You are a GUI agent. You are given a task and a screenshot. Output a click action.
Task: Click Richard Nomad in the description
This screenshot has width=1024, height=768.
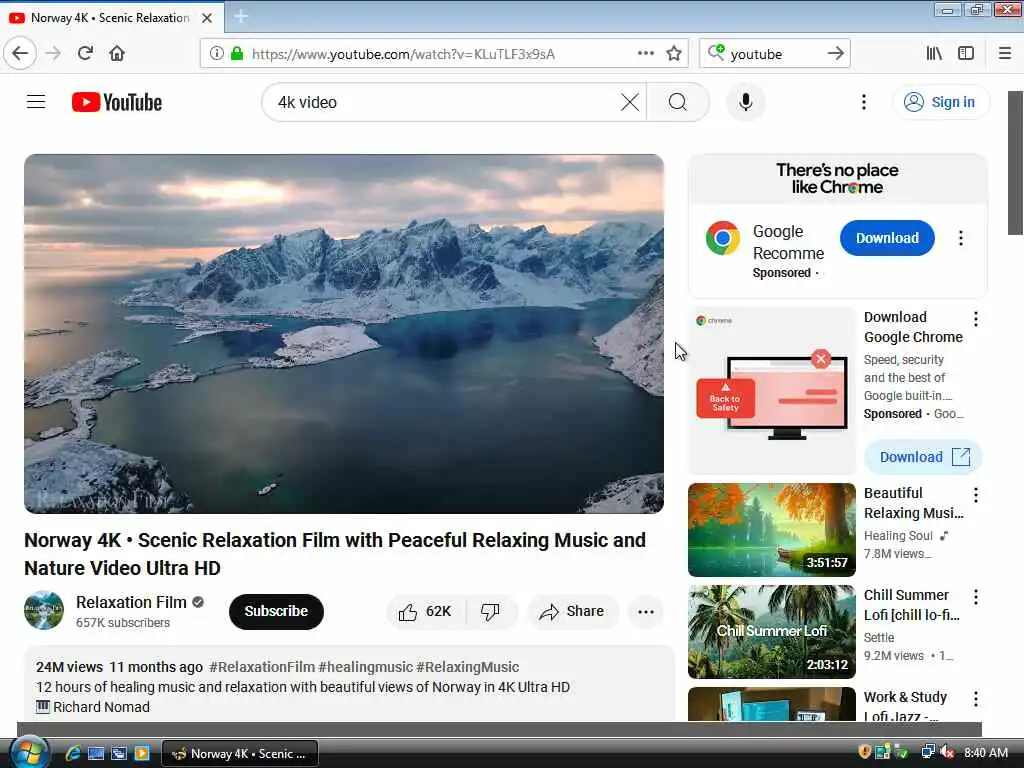tap(101, 707)
